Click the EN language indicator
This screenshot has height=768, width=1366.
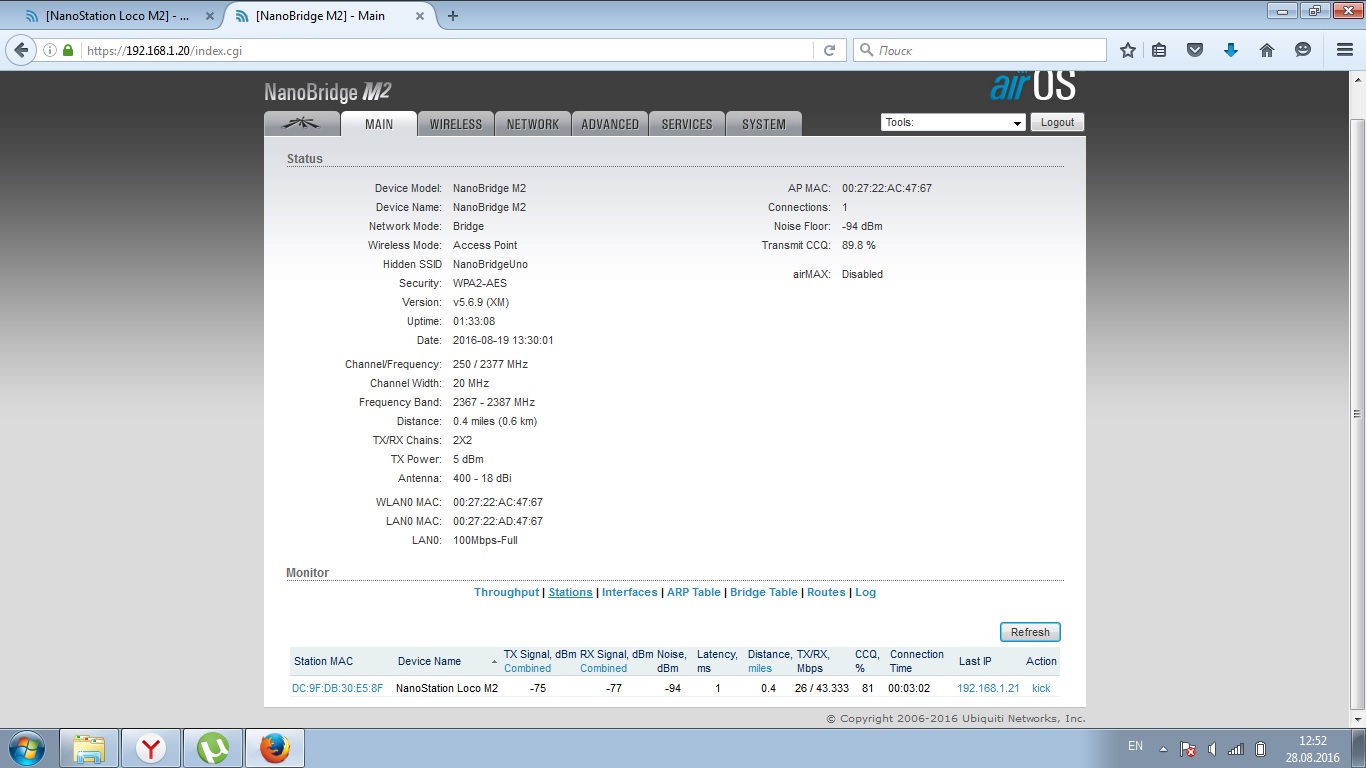click(1135, 746)
